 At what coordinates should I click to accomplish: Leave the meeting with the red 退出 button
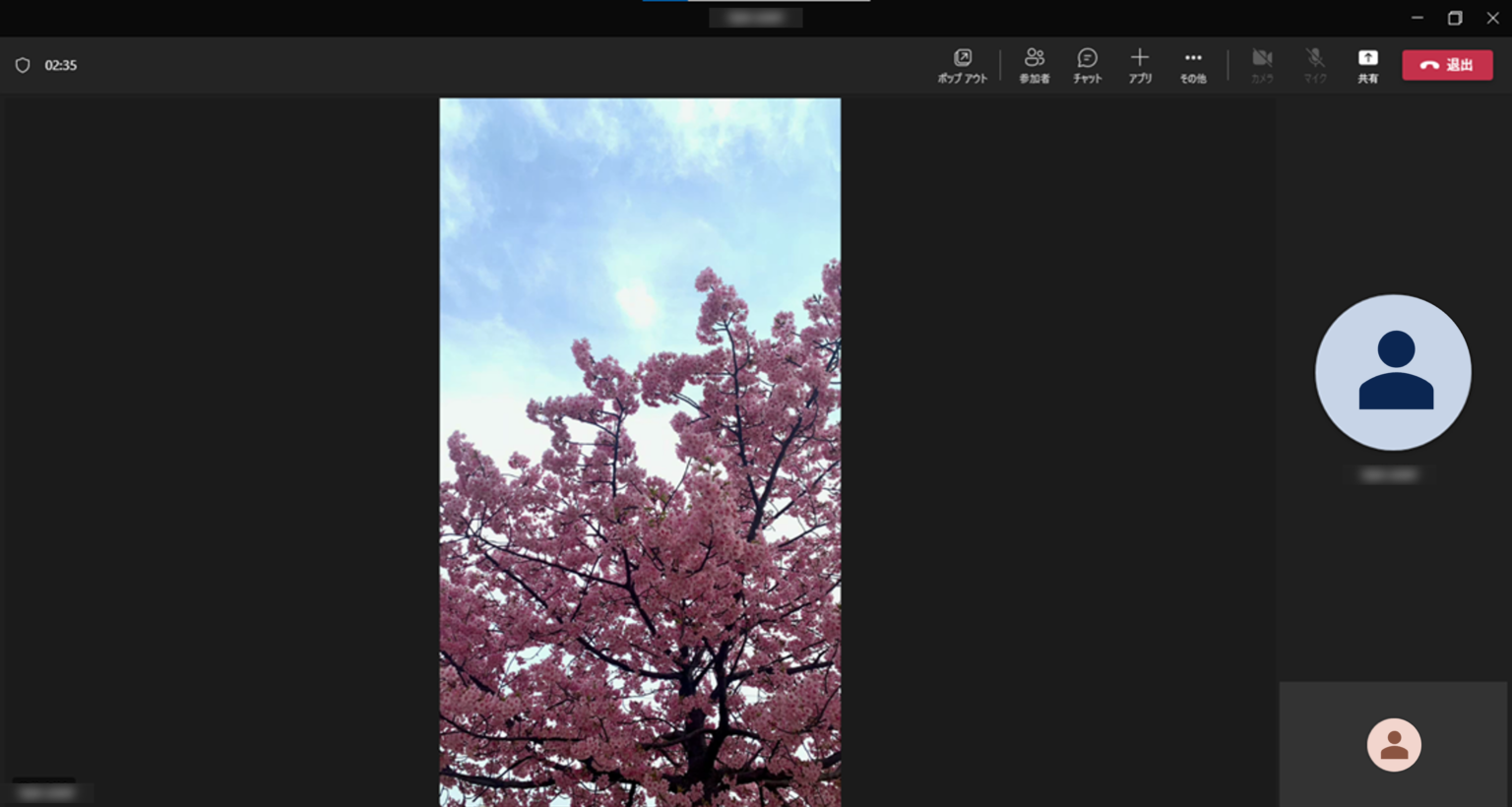coord(1447,65)
